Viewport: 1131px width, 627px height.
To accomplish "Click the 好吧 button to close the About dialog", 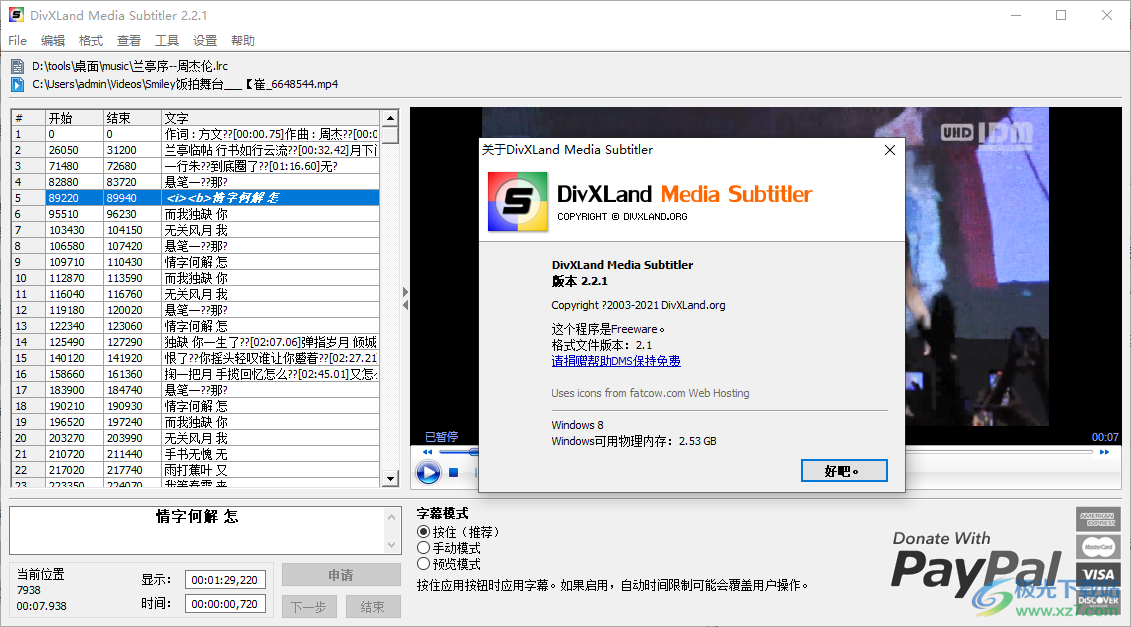I will point(843,470).
